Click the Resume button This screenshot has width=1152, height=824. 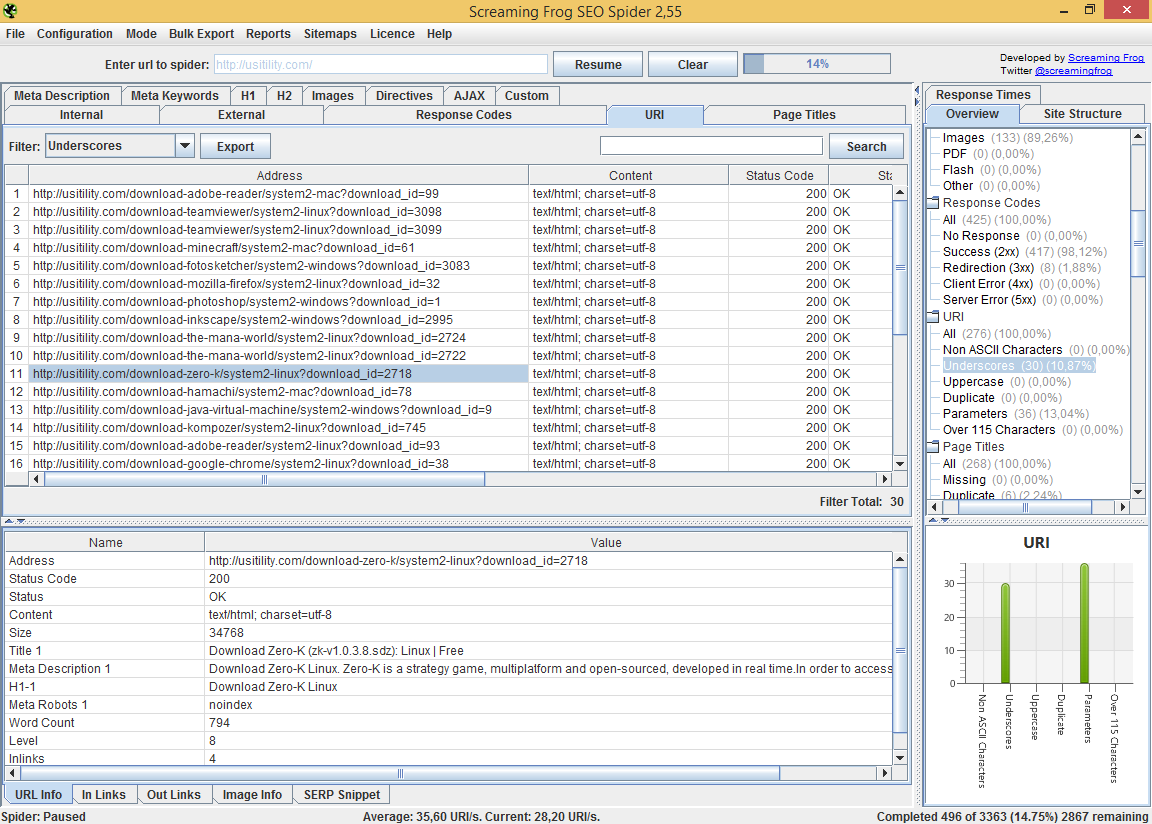[598, 65]
